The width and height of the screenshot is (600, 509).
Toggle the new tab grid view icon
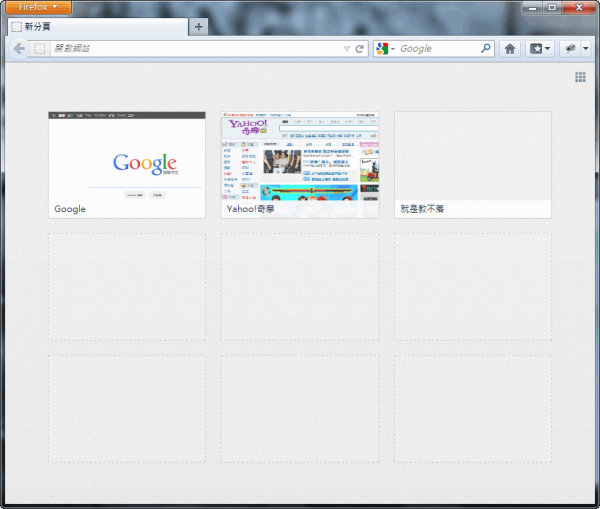[580, 77]
